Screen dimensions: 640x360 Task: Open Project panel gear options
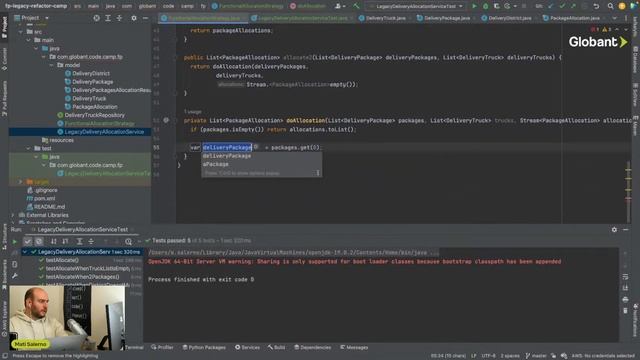134,18
